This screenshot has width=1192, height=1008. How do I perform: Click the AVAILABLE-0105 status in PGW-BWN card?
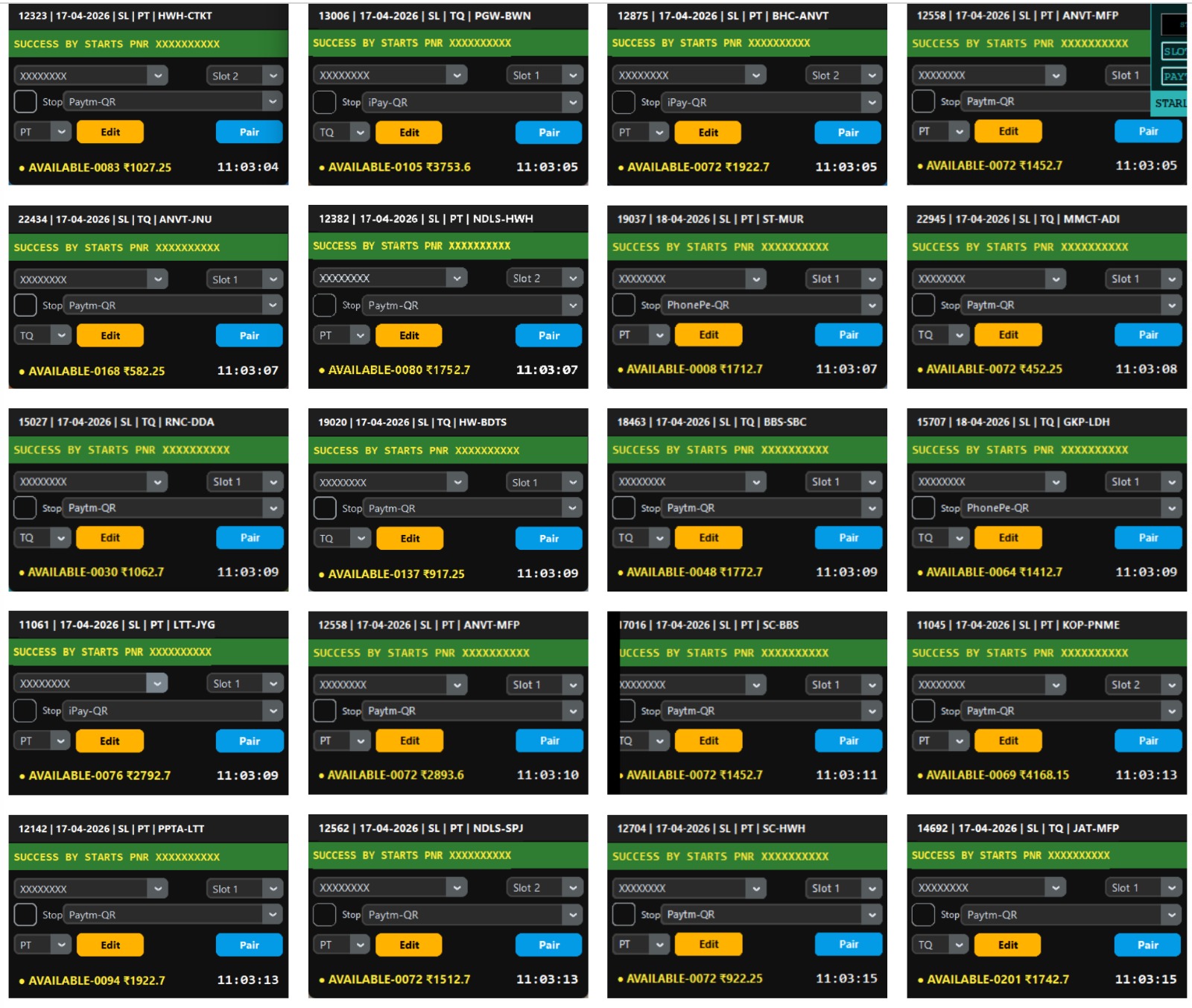[x=399, y=167]
